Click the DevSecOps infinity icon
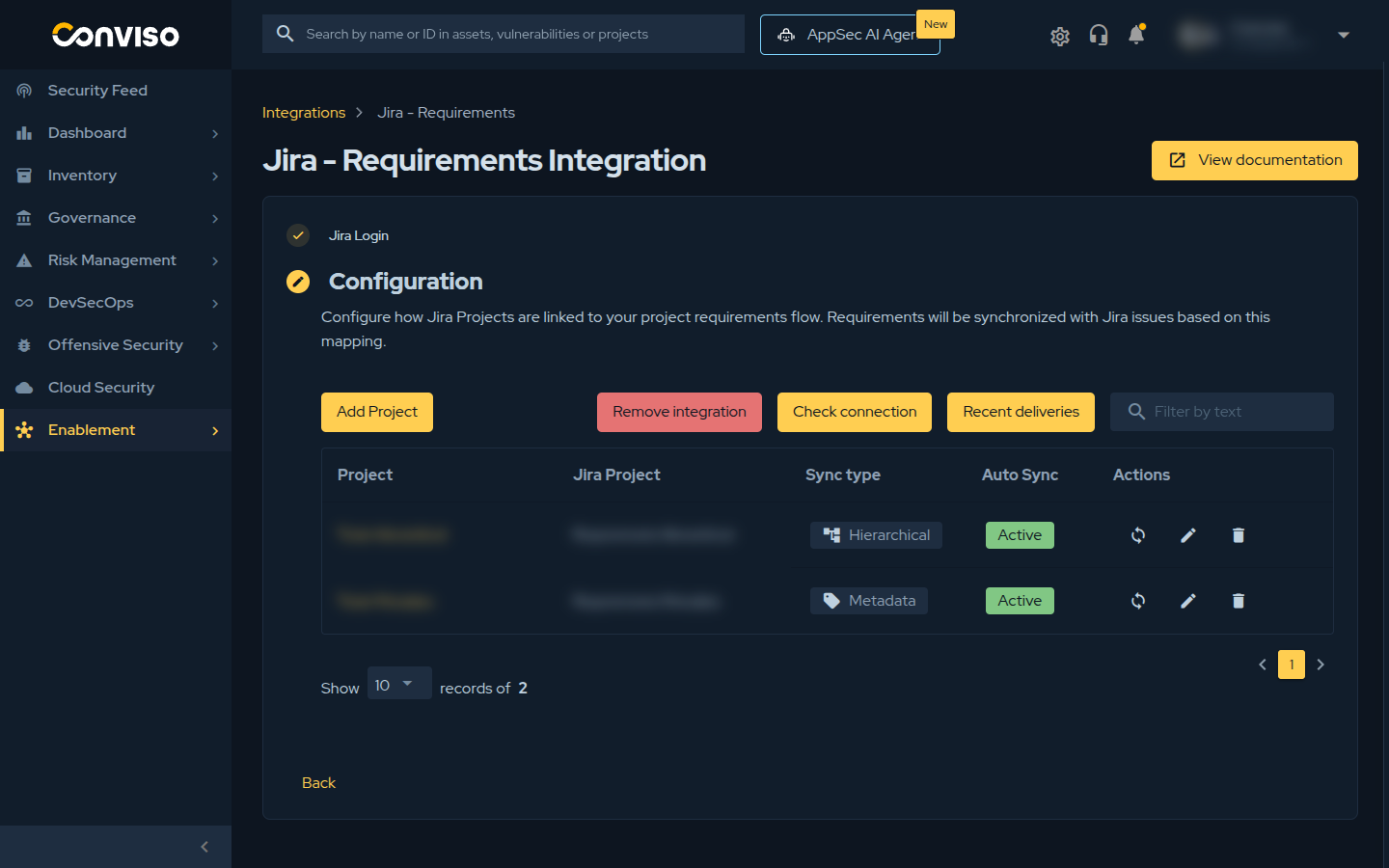Screen dimensions: 1389x868 [x=24, y=303]
